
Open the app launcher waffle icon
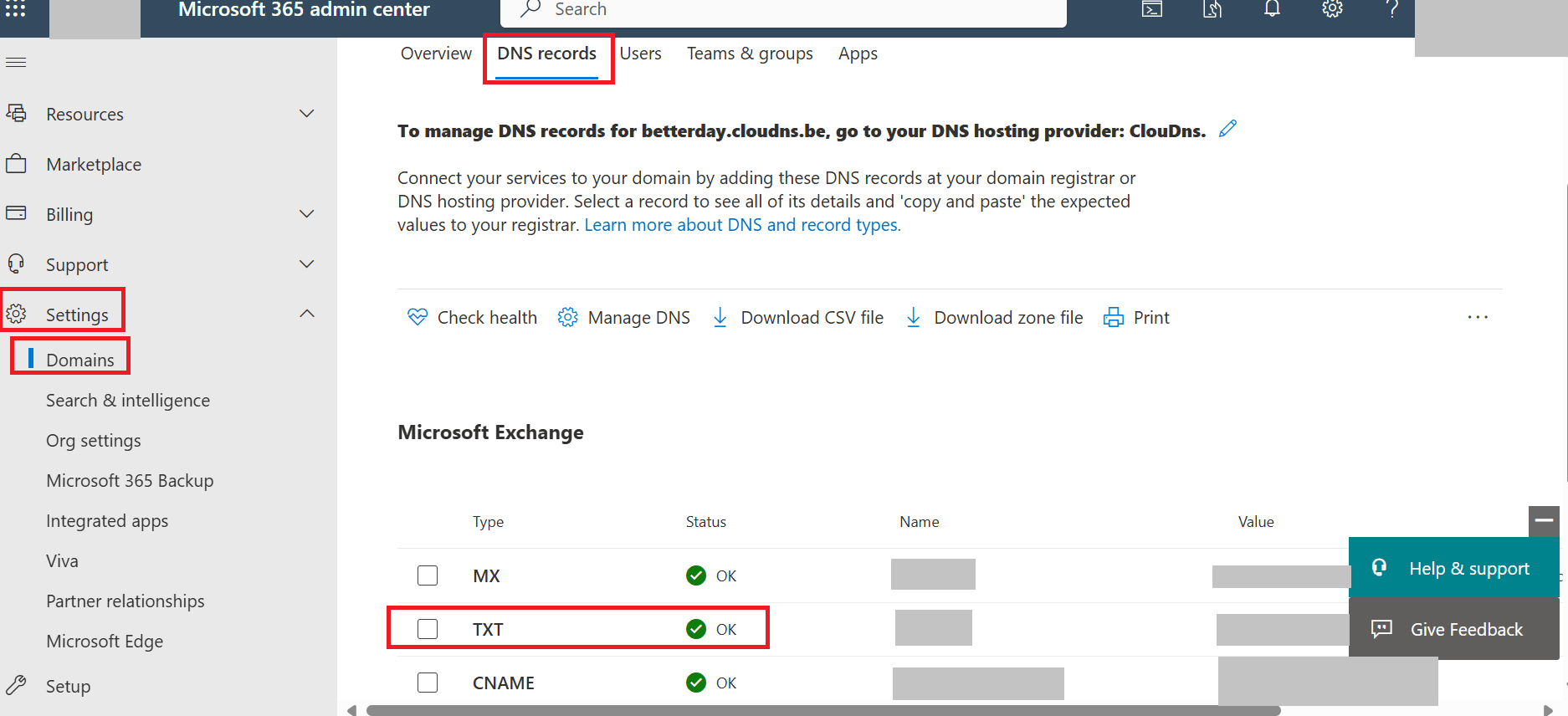(x=16, y=9)
